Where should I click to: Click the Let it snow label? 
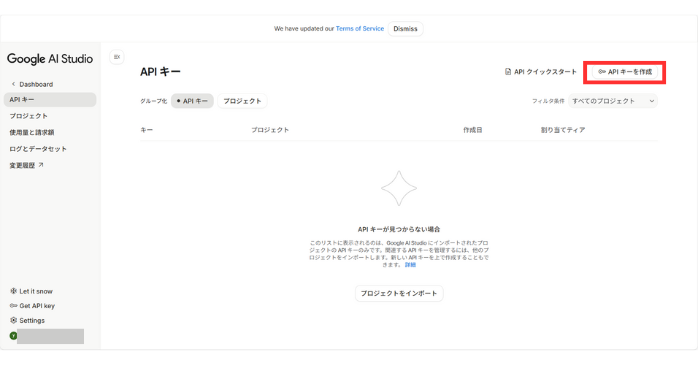pyautogui.click(x=36, y=291)
